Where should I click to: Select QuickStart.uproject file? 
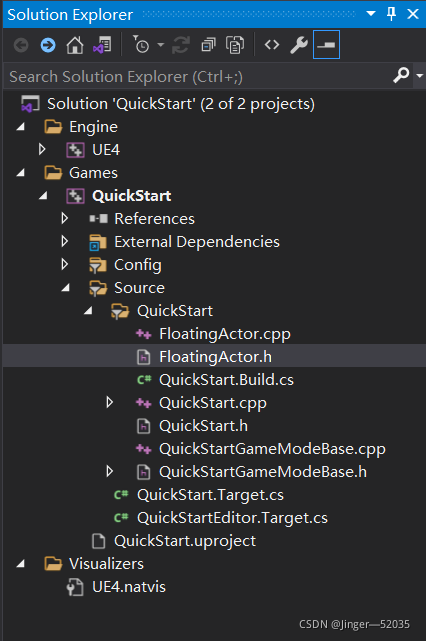click(x=185, y=541)
